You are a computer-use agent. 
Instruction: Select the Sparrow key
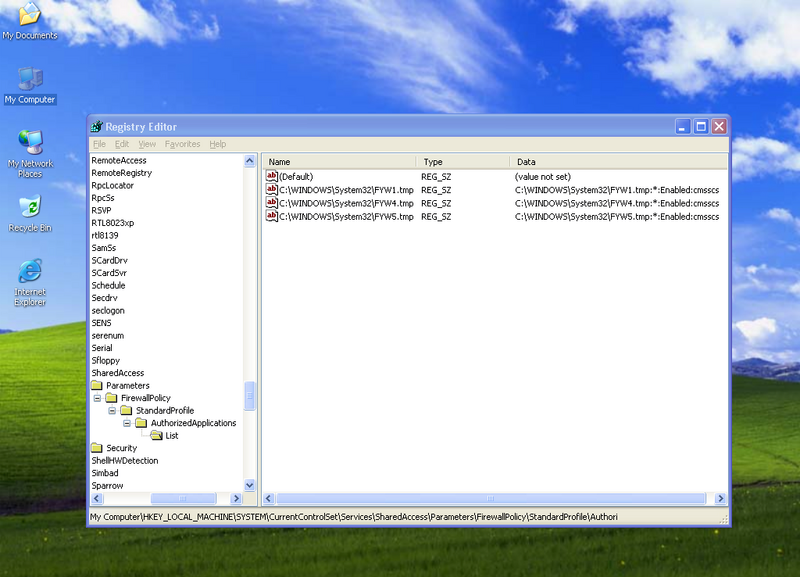click(107, 486)
